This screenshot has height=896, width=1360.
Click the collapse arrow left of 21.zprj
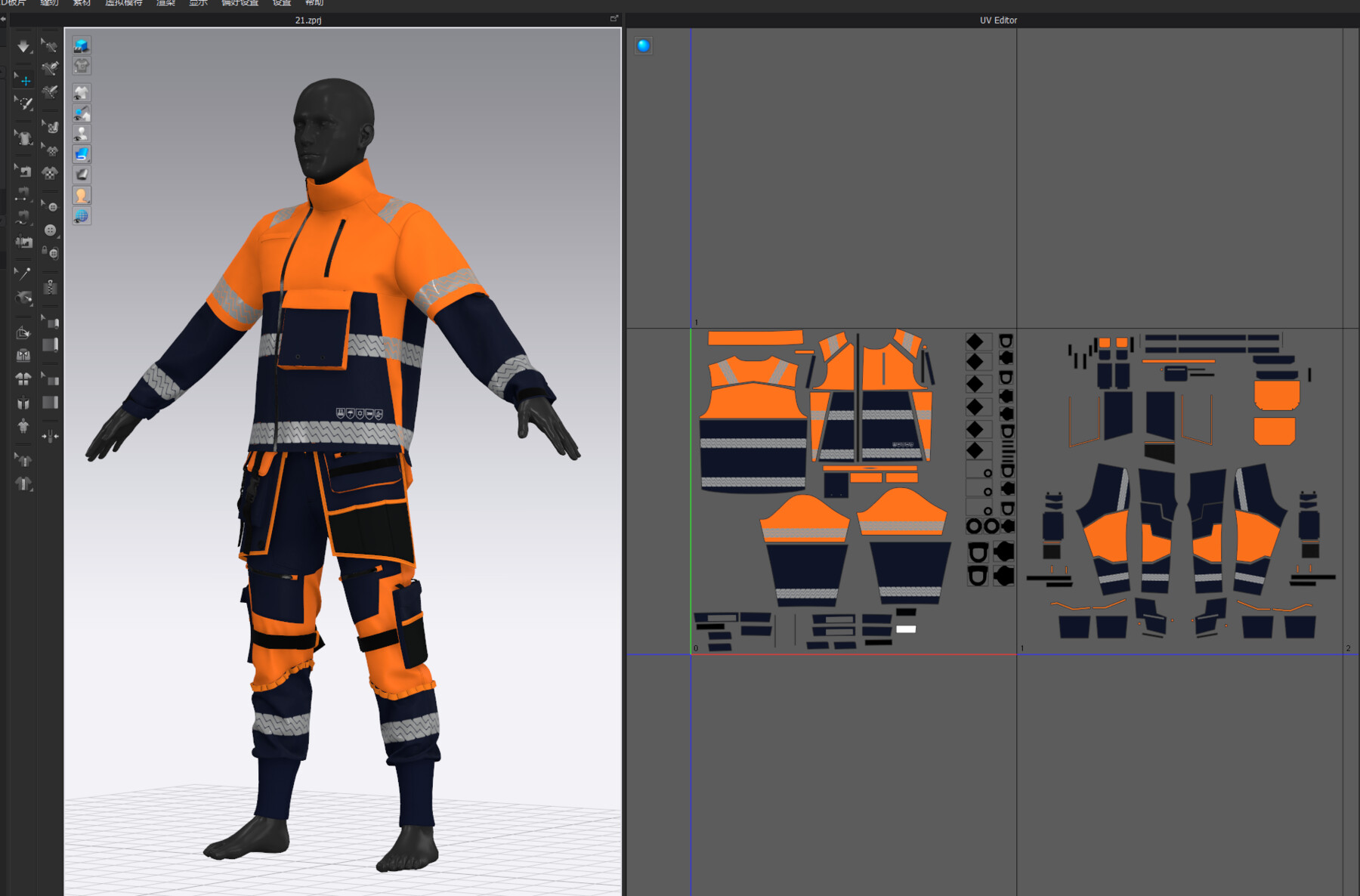tap(4, 19)
